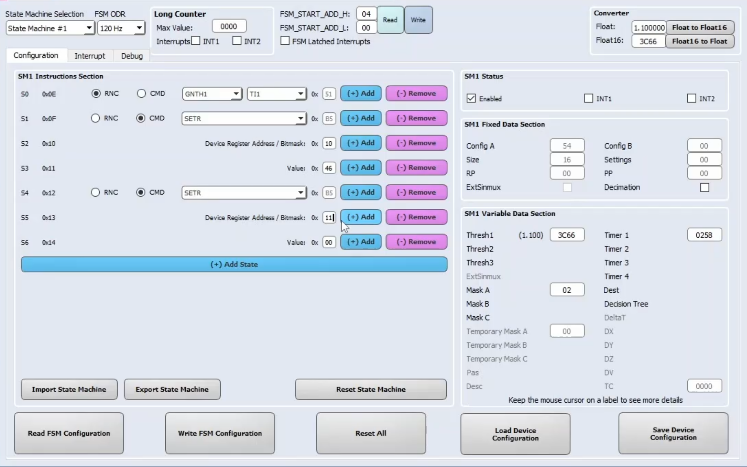Viewport: 747px width, 467px height.
Task: Click the Read button for FSM start address
Action: point(390,20)
